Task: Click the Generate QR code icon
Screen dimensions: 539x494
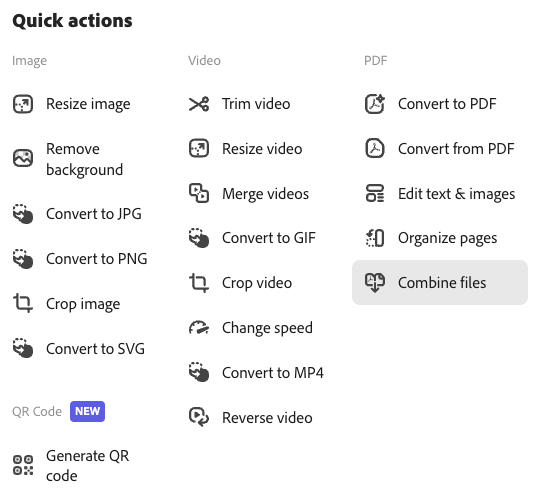Action: pyautogui.click(x=23, y=465)
